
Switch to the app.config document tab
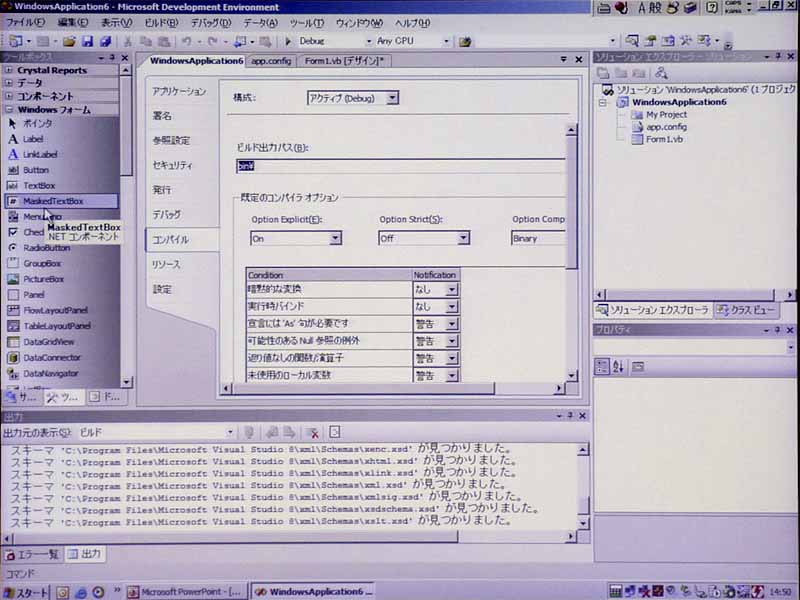271,61
